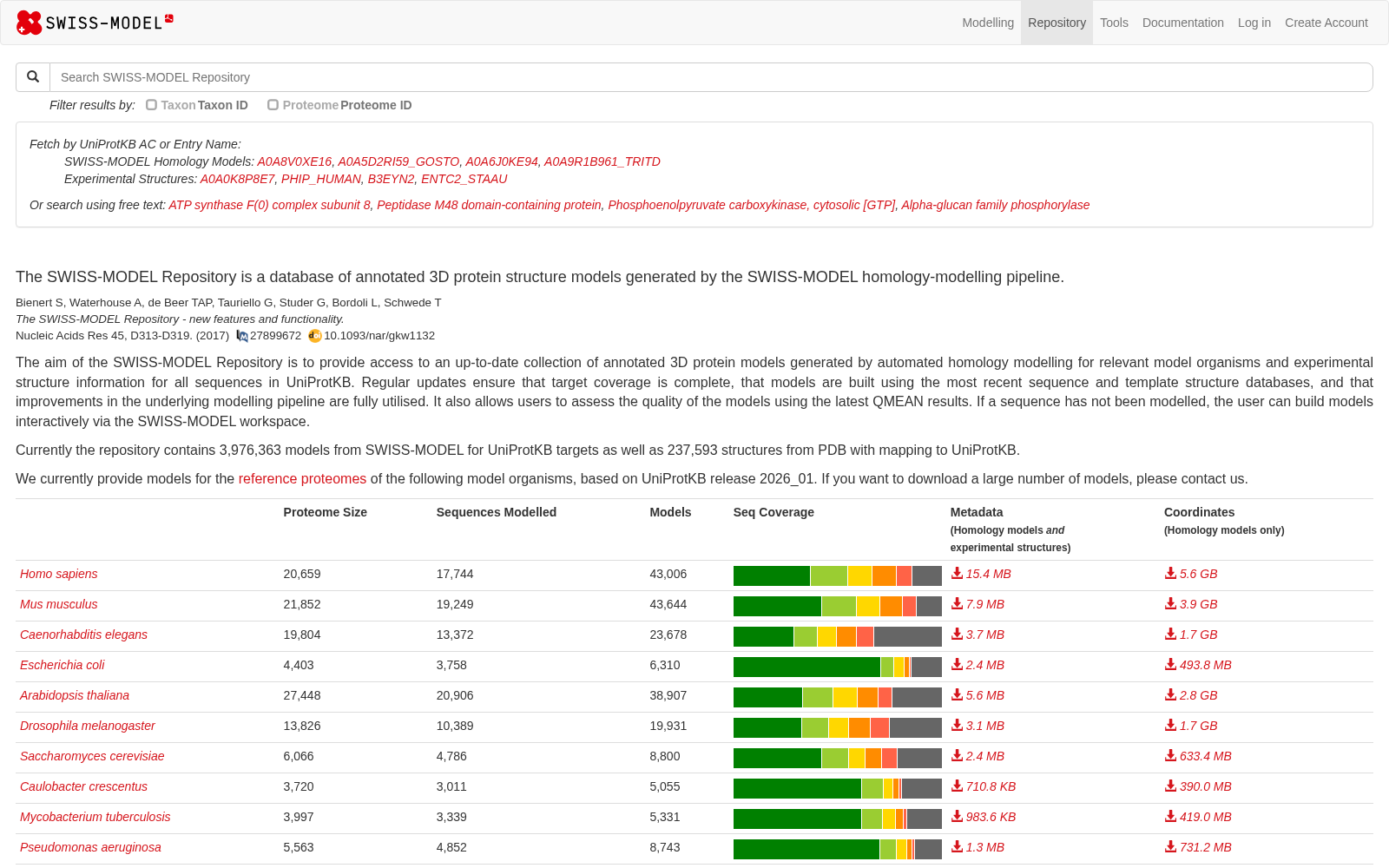
Task: Download Pseudomonas aeruginosa 1.3 MB metadata
Action: [x=978, y=847]
